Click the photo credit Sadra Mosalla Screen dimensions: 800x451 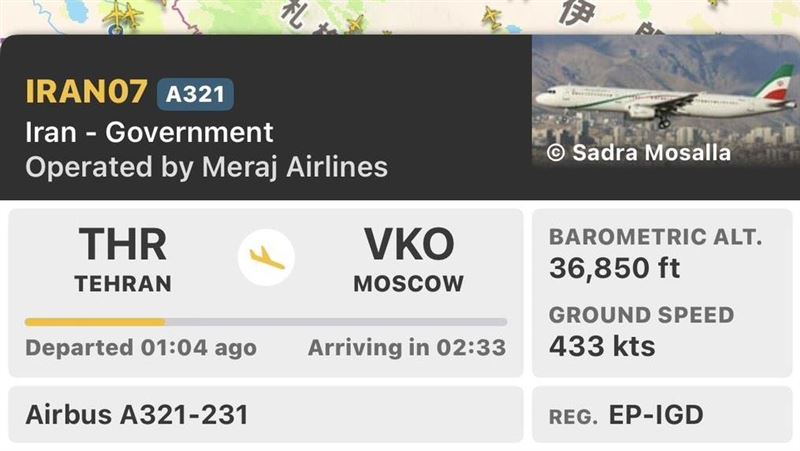(638, 153)
